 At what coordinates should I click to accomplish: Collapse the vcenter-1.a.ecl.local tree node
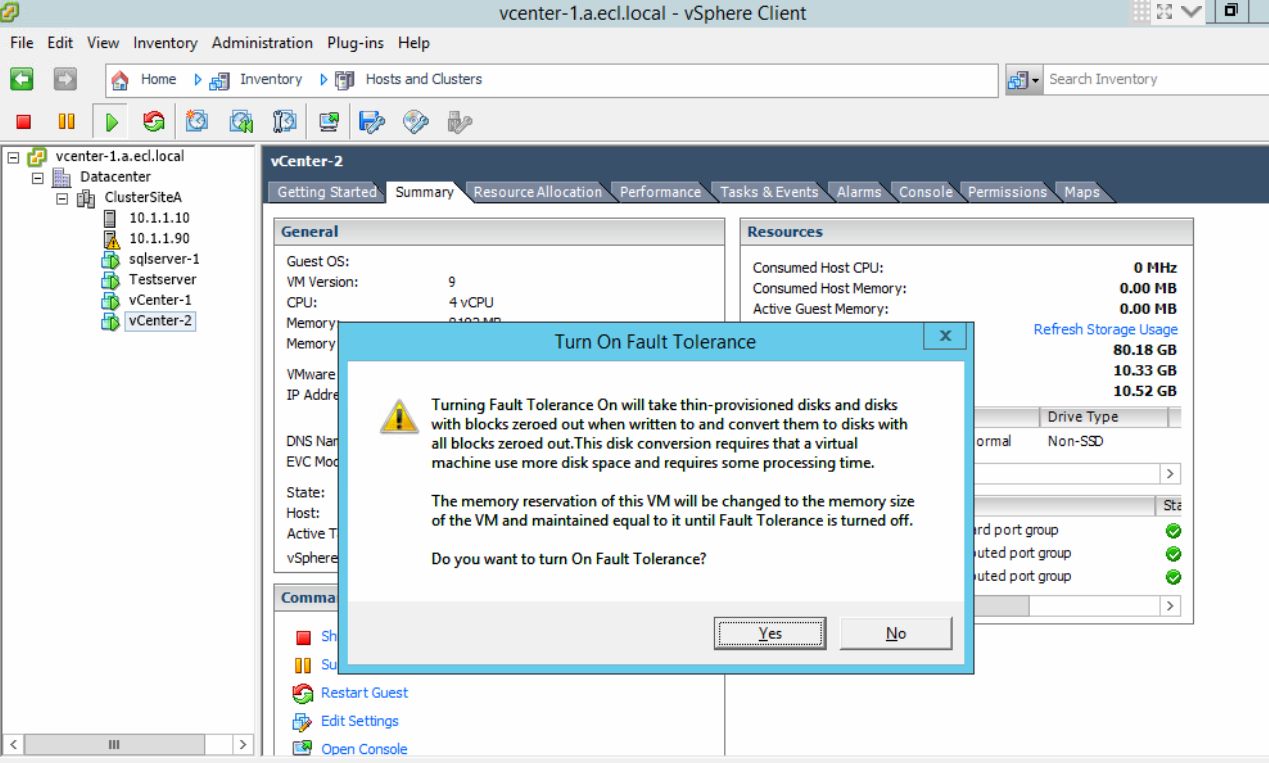(x=13, y=157)
